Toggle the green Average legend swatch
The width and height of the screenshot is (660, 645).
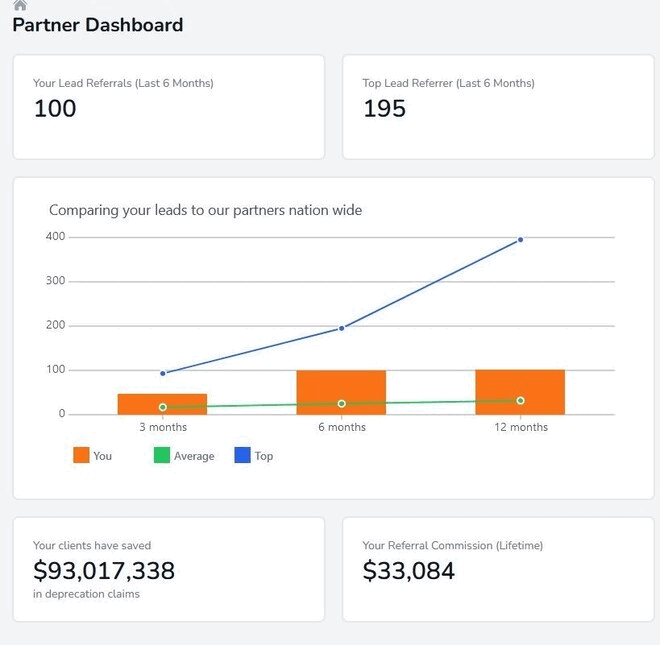[162, 455]
